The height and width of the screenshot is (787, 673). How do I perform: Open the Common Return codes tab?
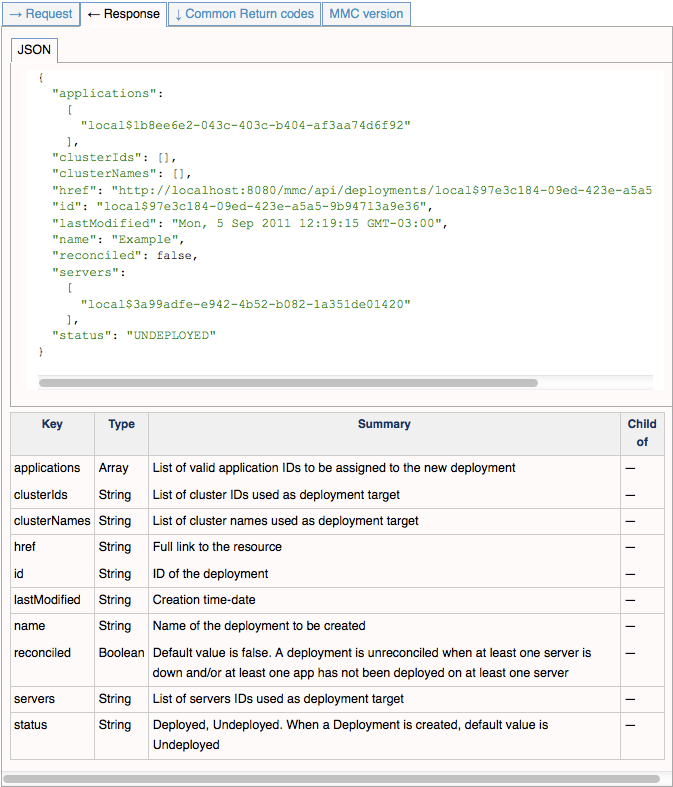coord(244,14)
